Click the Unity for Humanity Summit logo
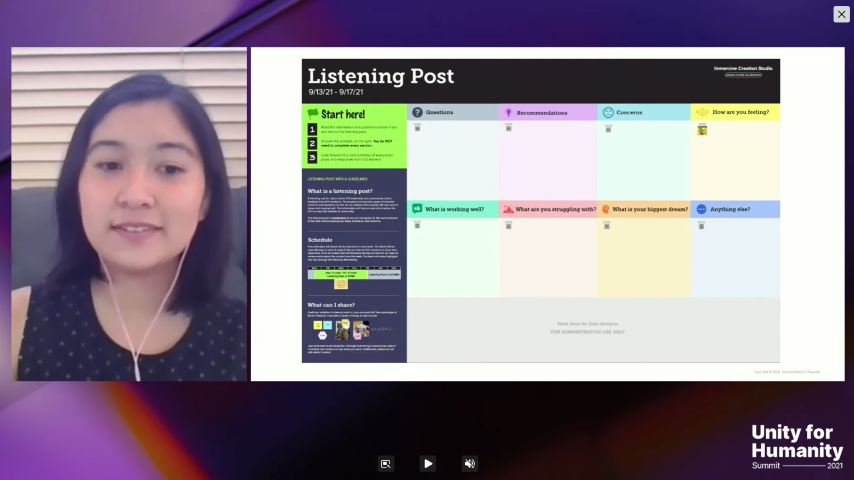Image resolution: width=854 pixels, height=480 pixels. (x=796, y=447)
